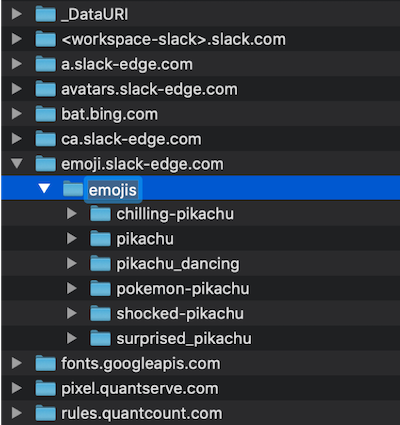Select the ca.slack-edge.com label
Image resolution: width=400 pixels, height=425 pixels.
[x=131, y=139]
